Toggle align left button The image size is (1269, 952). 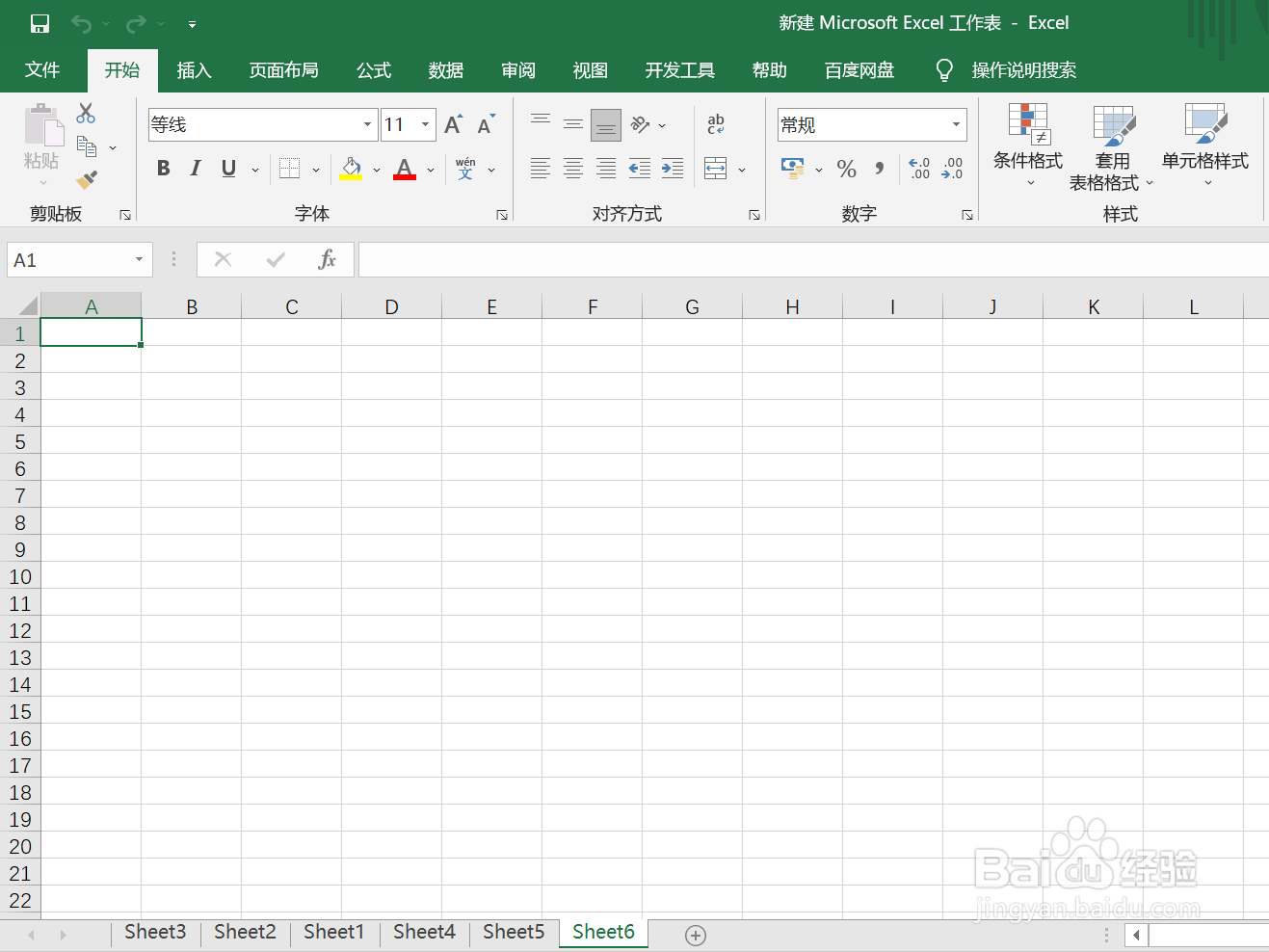(x=541, y=169)
